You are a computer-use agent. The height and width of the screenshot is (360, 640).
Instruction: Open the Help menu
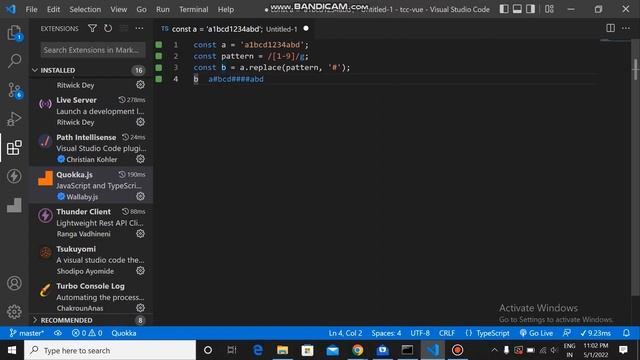[226, 9]
